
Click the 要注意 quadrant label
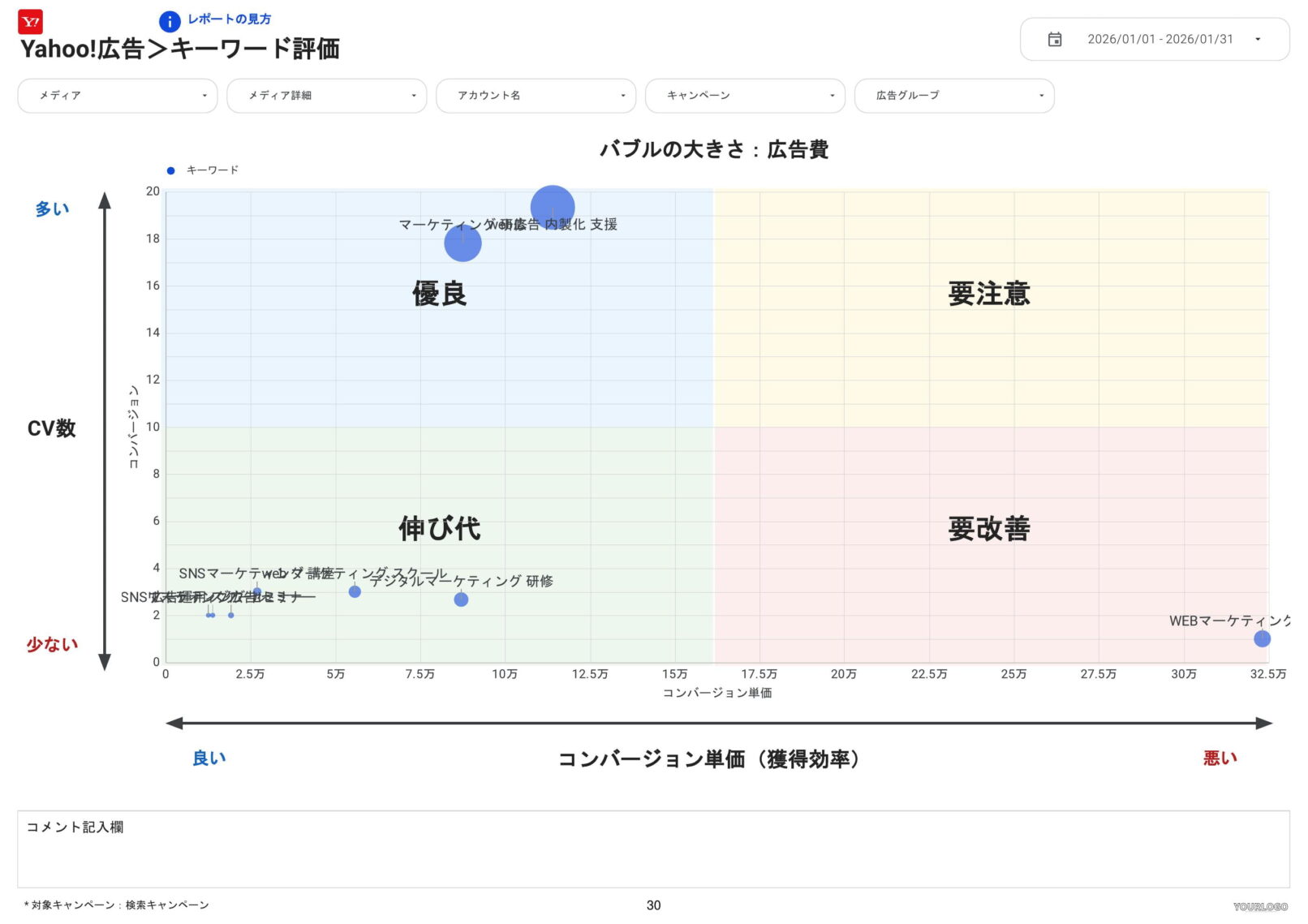tap(989, 294)
